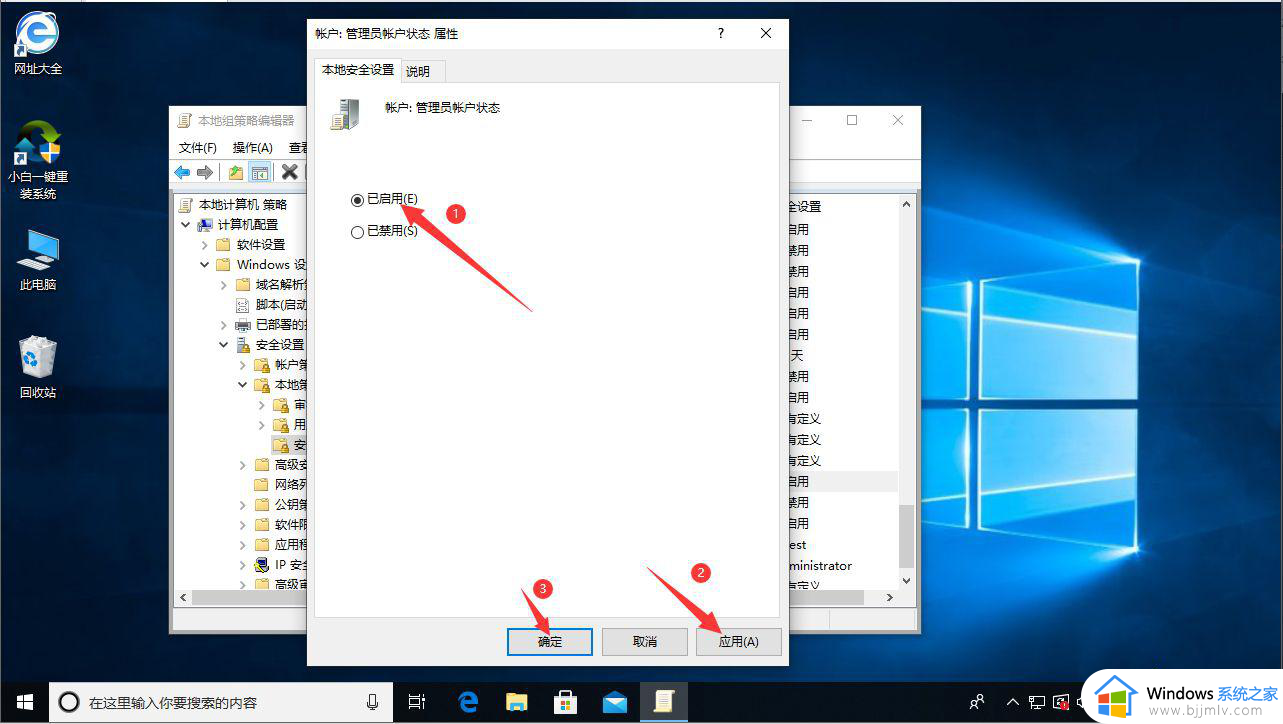Open the 操作(A) menu

252,147
